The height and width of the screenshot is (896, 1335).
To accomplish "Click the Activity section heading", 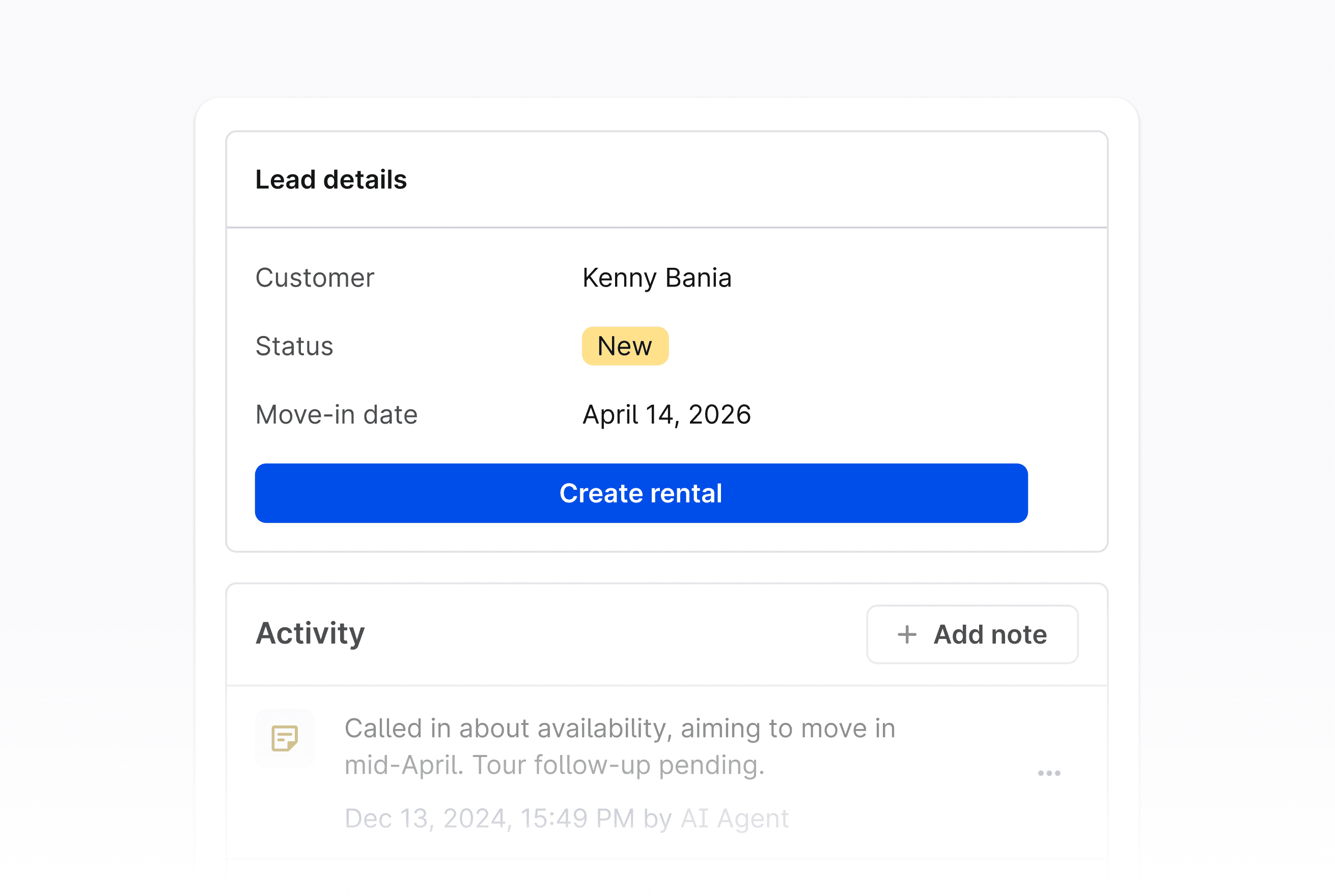I will pos(310,633).
